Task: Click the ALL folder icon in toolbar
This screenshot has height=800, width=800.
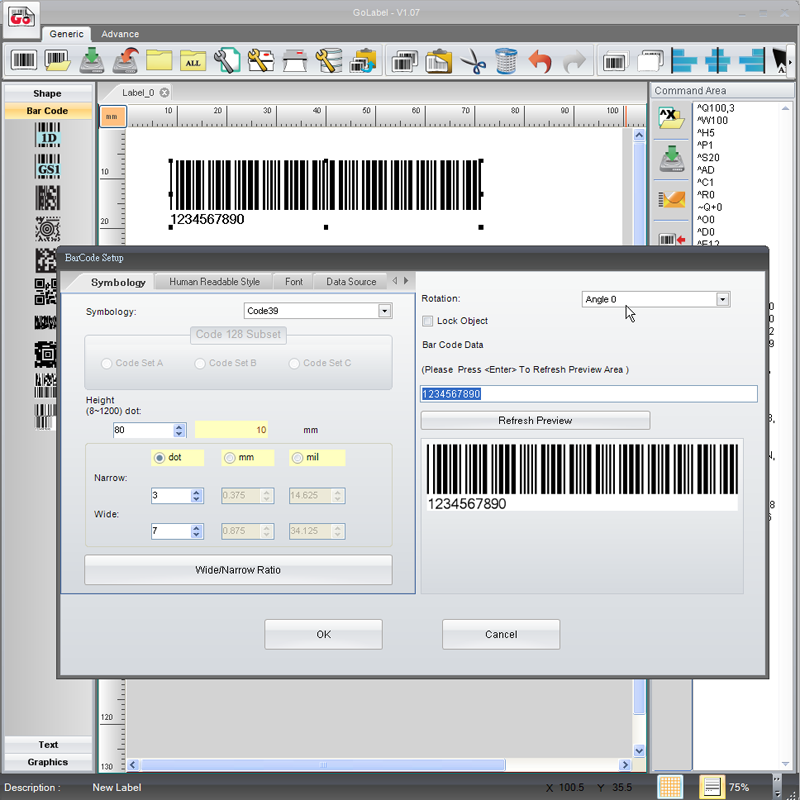Action: click(193, 61)
